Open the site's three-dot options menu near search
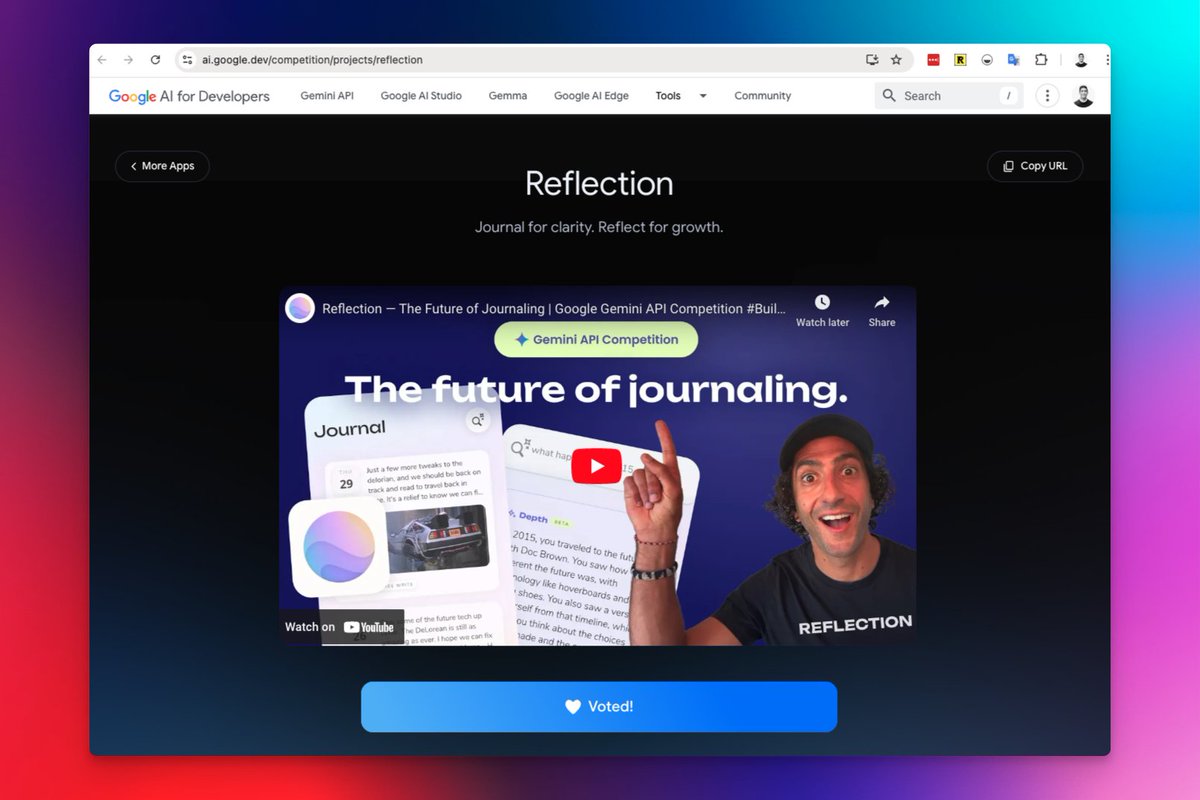Screen dimensions: 1200x800 tap(1046, 95)
